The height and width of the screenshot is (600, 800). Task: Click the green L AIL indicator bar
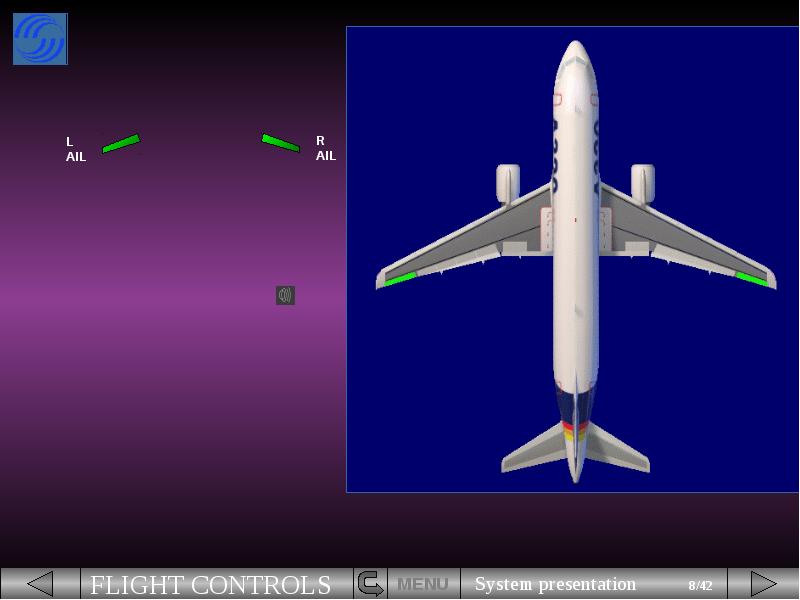(x=121, y=144)
